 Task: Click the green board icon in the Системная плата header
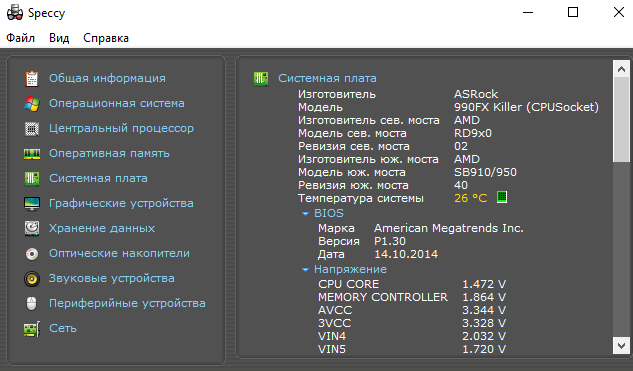tap(261, 78)
